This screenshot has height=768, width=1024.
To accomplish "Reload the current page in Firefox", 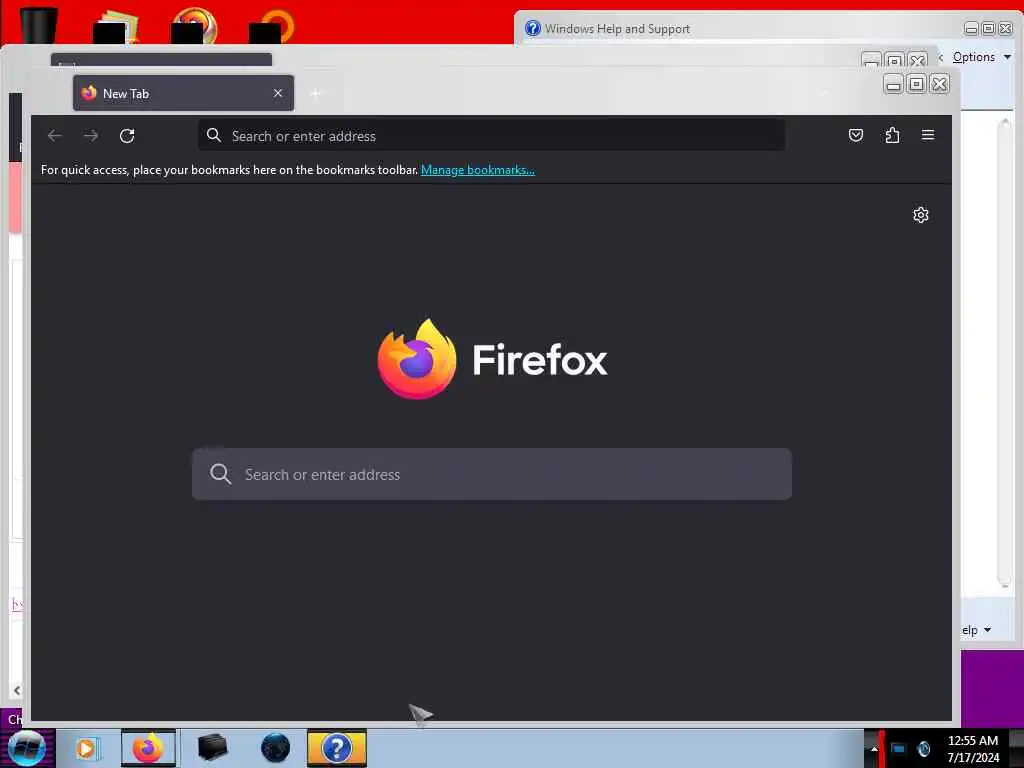I will pyautogui.click(x=127, y=136).
